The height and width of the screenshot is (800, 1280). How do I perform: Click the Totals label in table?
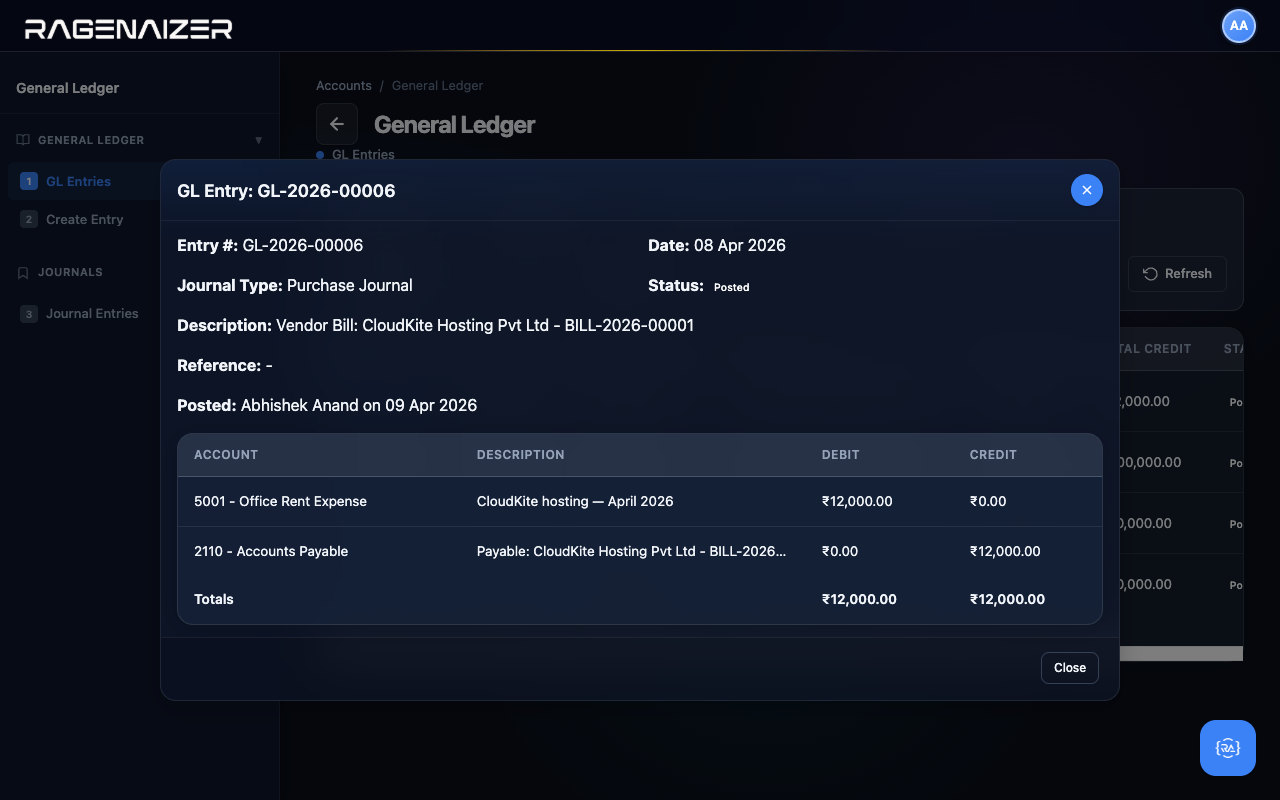tap(214, 599)
